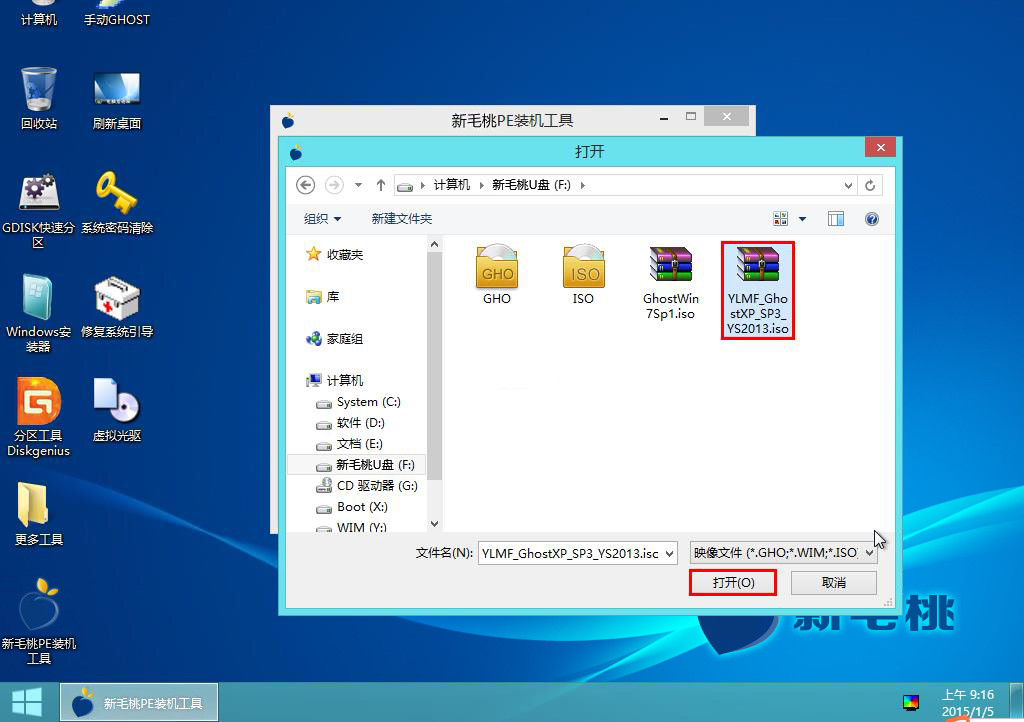
Task: Go back in the Open dialog
Action: tap(305, 185)
